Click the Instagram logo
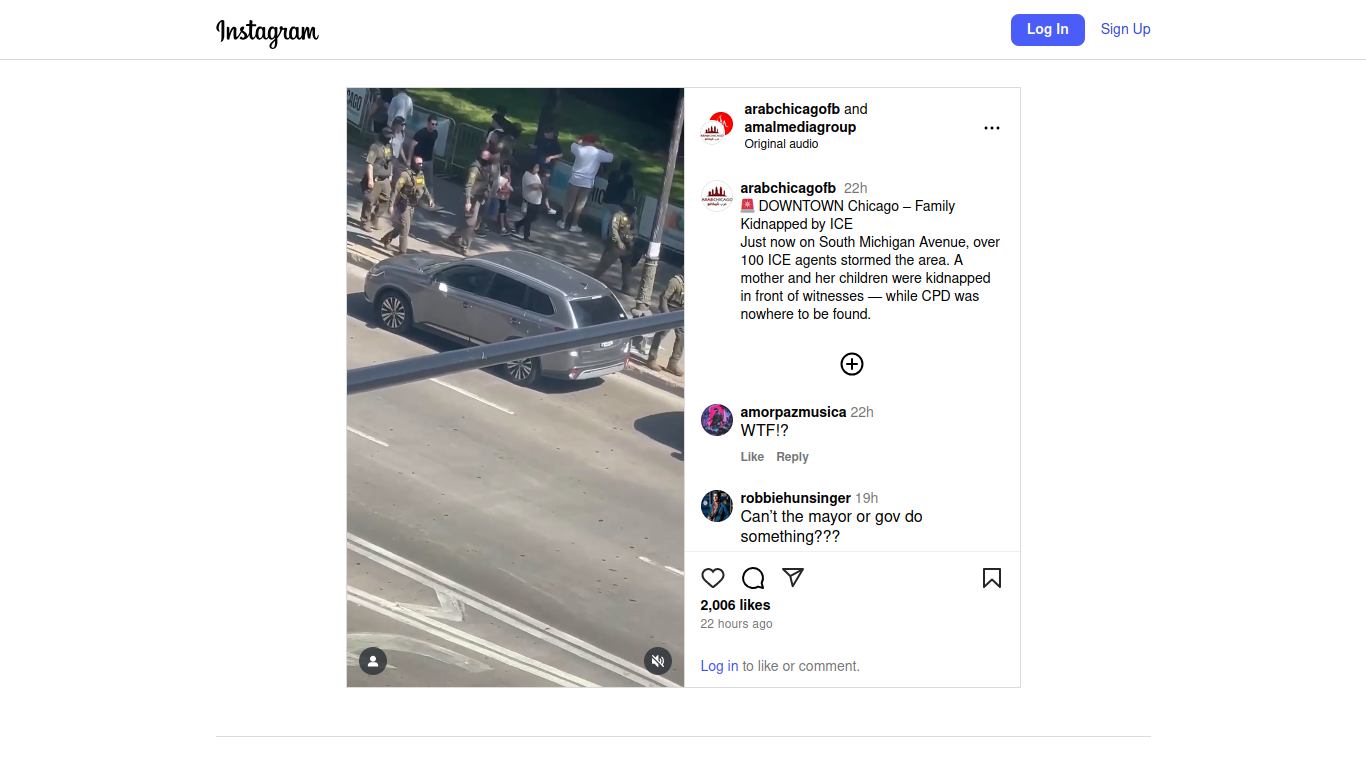This screenshot has height=768, width=1366. tap(268, 31)
